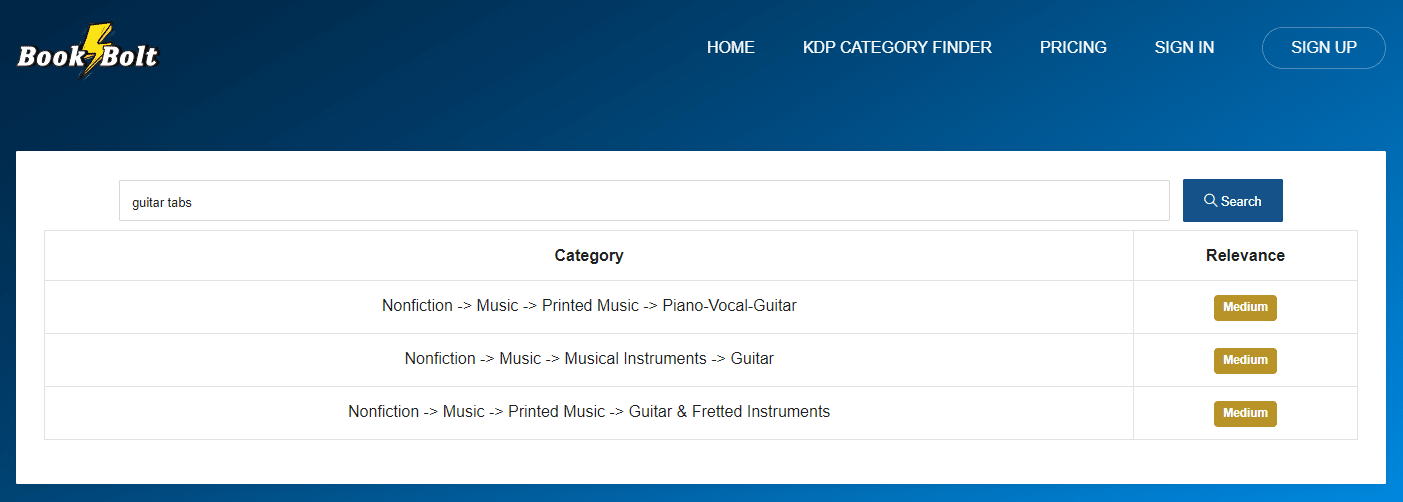Select the Guitar & Fretted Instruments row
The height and width of the screenshot is (502, 1403).
point(701,412)
